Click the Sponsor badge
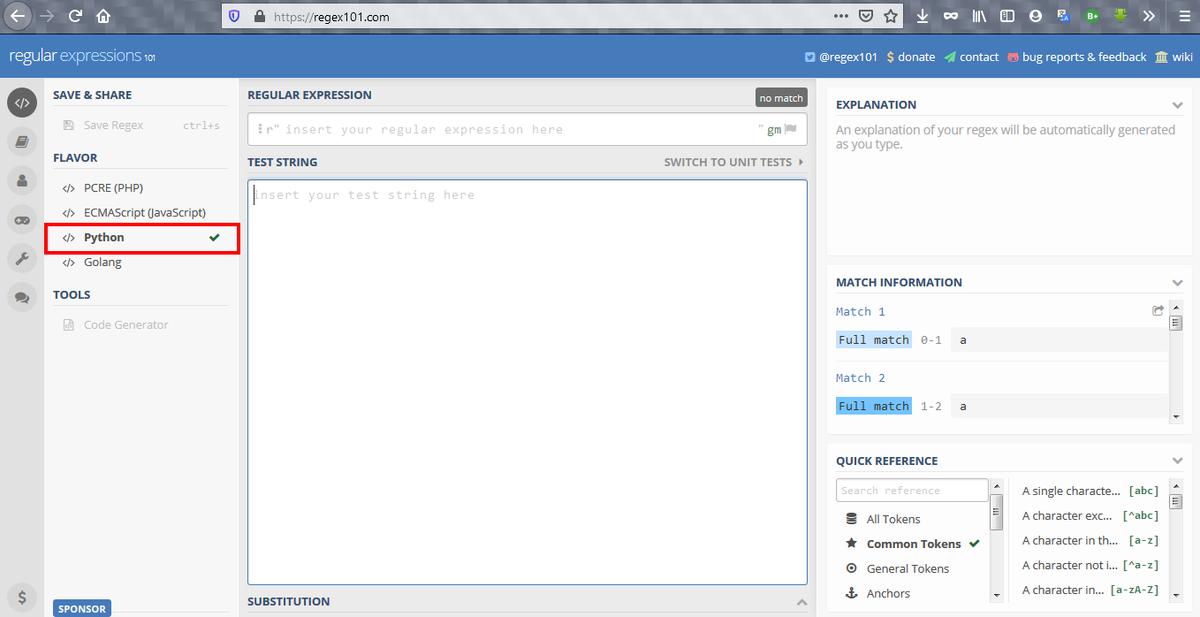 point(81,608)
